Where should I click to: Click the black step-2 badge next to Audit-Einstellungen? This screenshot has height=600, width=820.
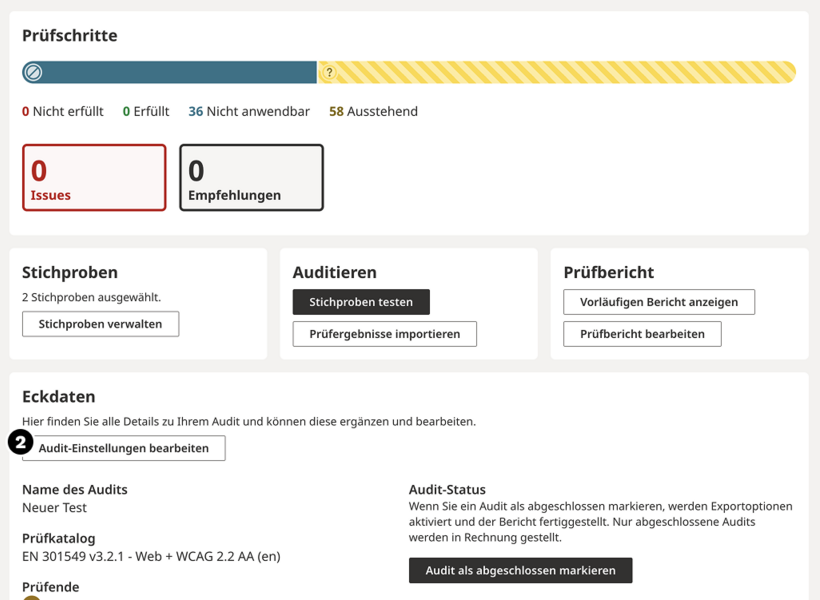(x=20, y=440)
